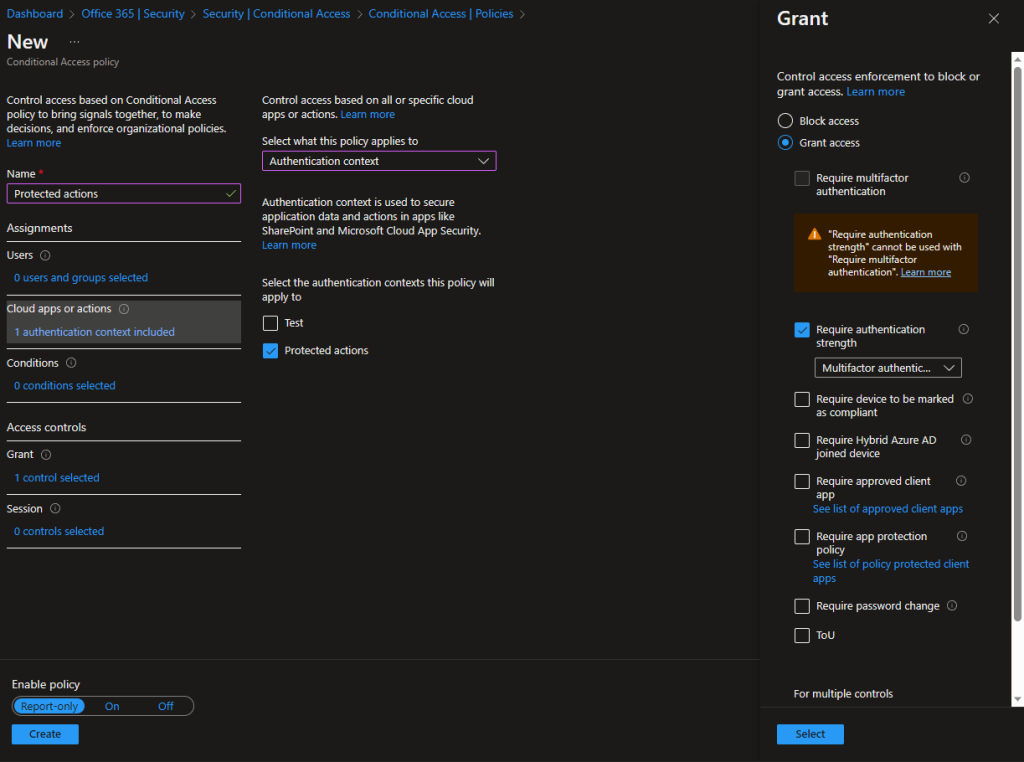Click the policy Name input field

(x=123, y=193)
